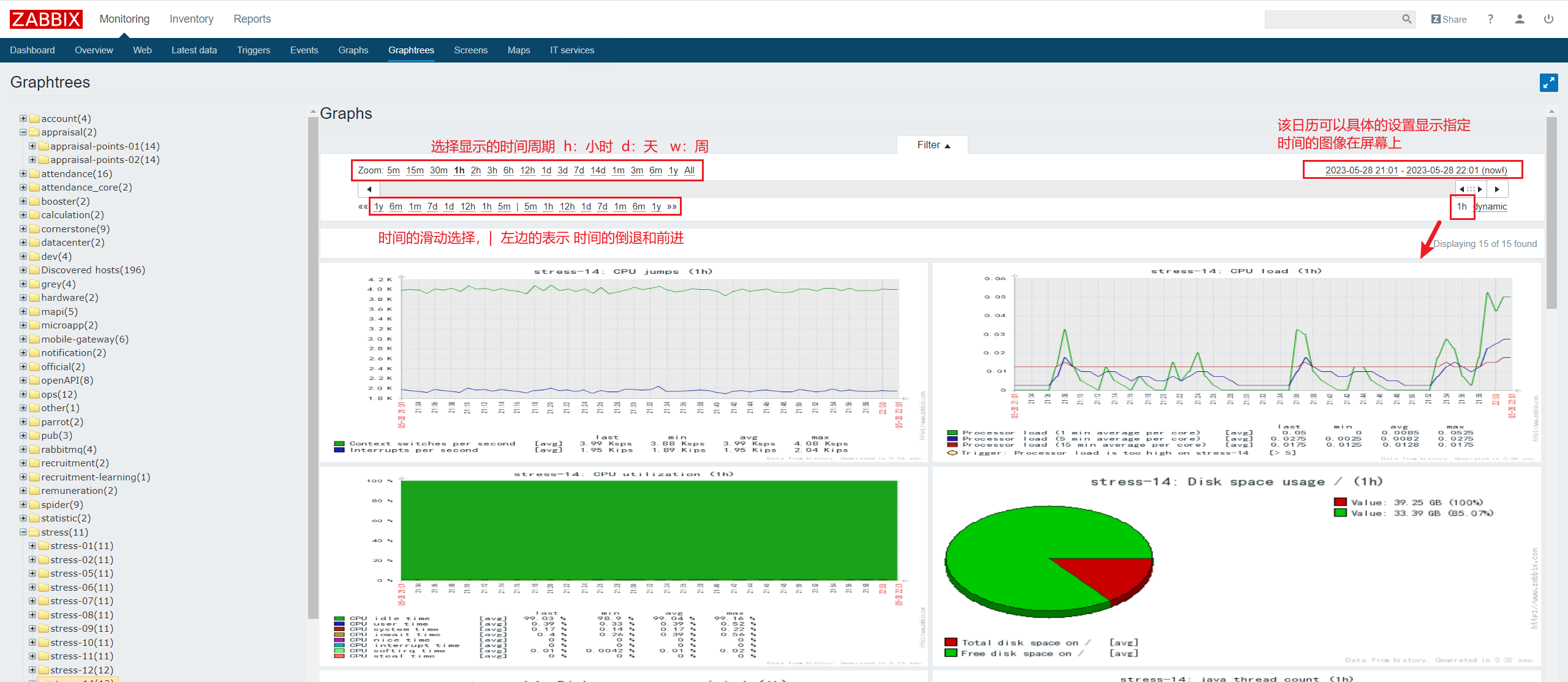The width and height of the screenshot is (1568, 682).
Task: Select the All zoom period
Action: [x=689, y=170]
